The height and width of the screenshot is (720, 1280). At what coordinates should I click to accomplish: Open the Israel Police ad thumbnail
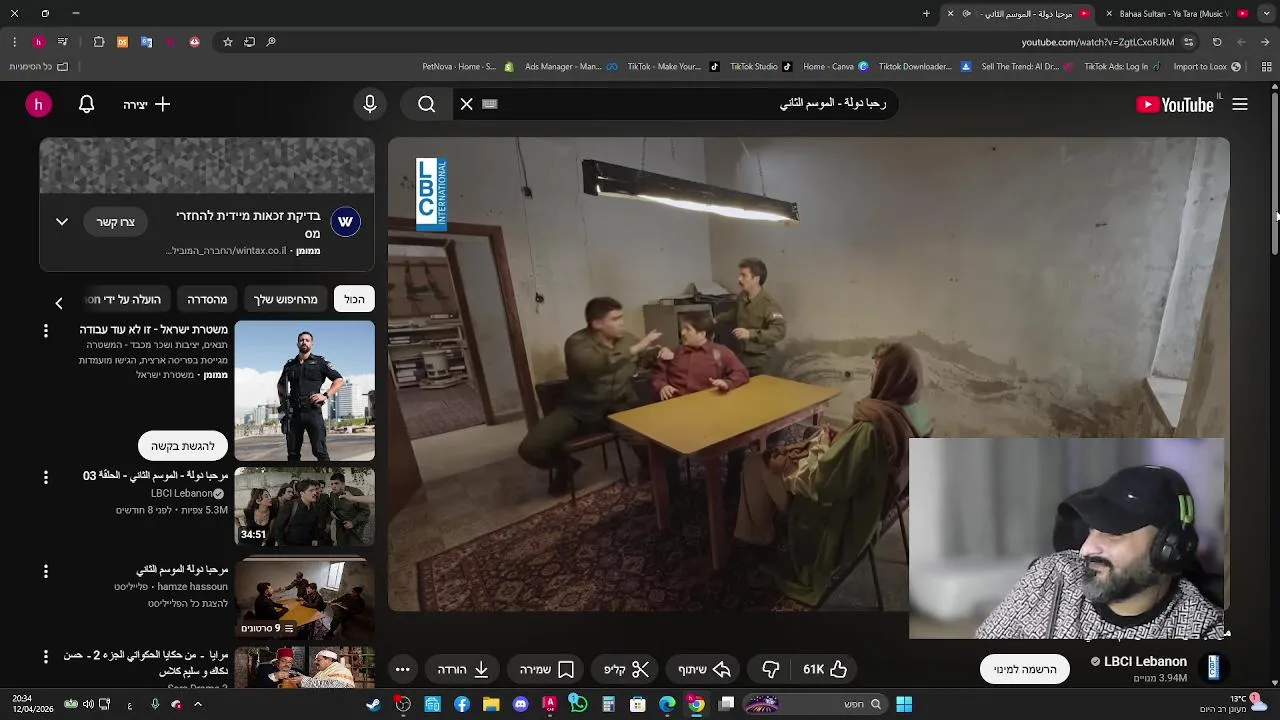click(x=305, y=391)
